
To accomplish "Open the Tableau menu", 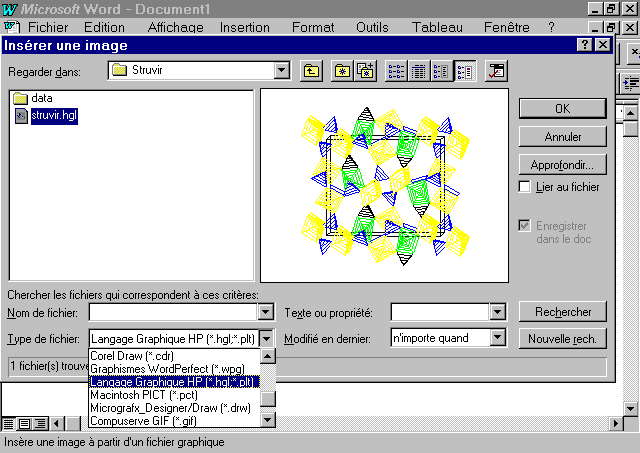I will tap(437, 27).
